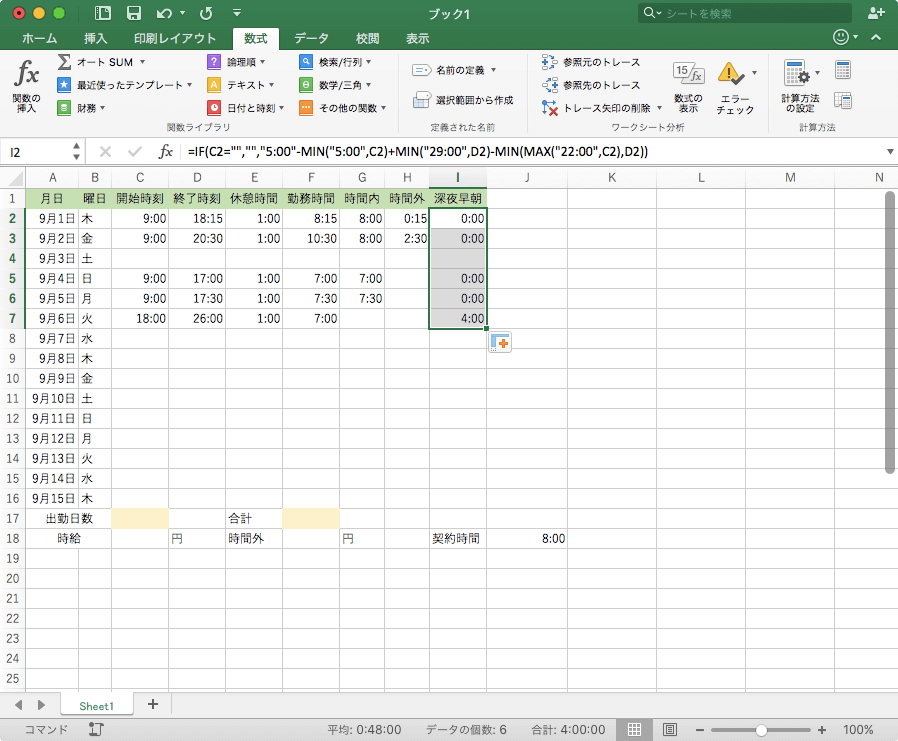The height and width of the screenshot is (741, 898).
Task: Click the sheet search field
Action: [745, 13]
